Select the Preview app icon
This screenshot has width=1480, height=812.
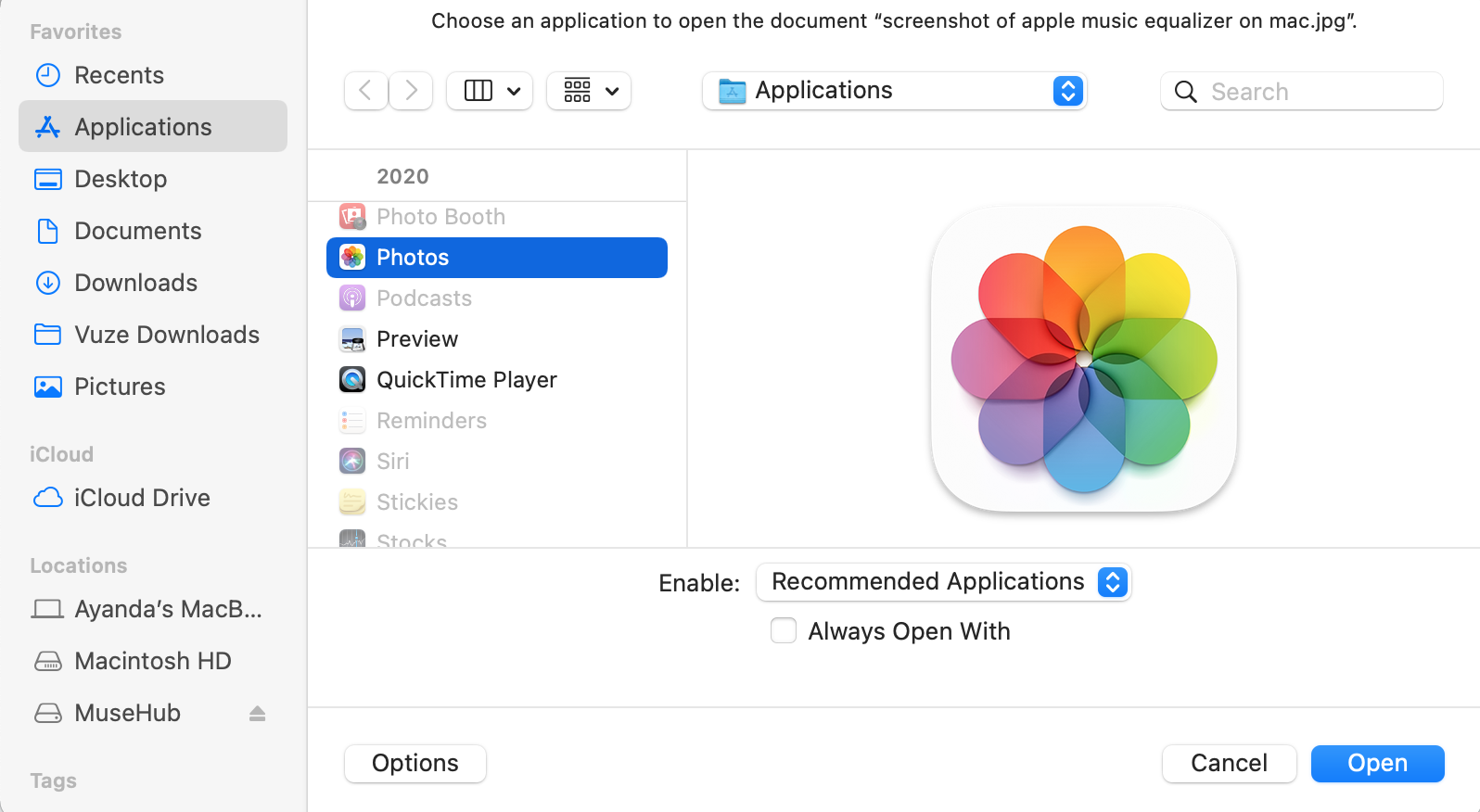coord(352,339)
